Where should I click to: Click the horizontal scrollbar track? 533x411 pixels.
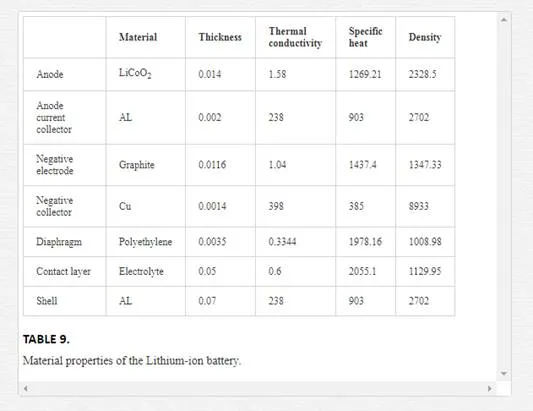click(x=258, y=388)
